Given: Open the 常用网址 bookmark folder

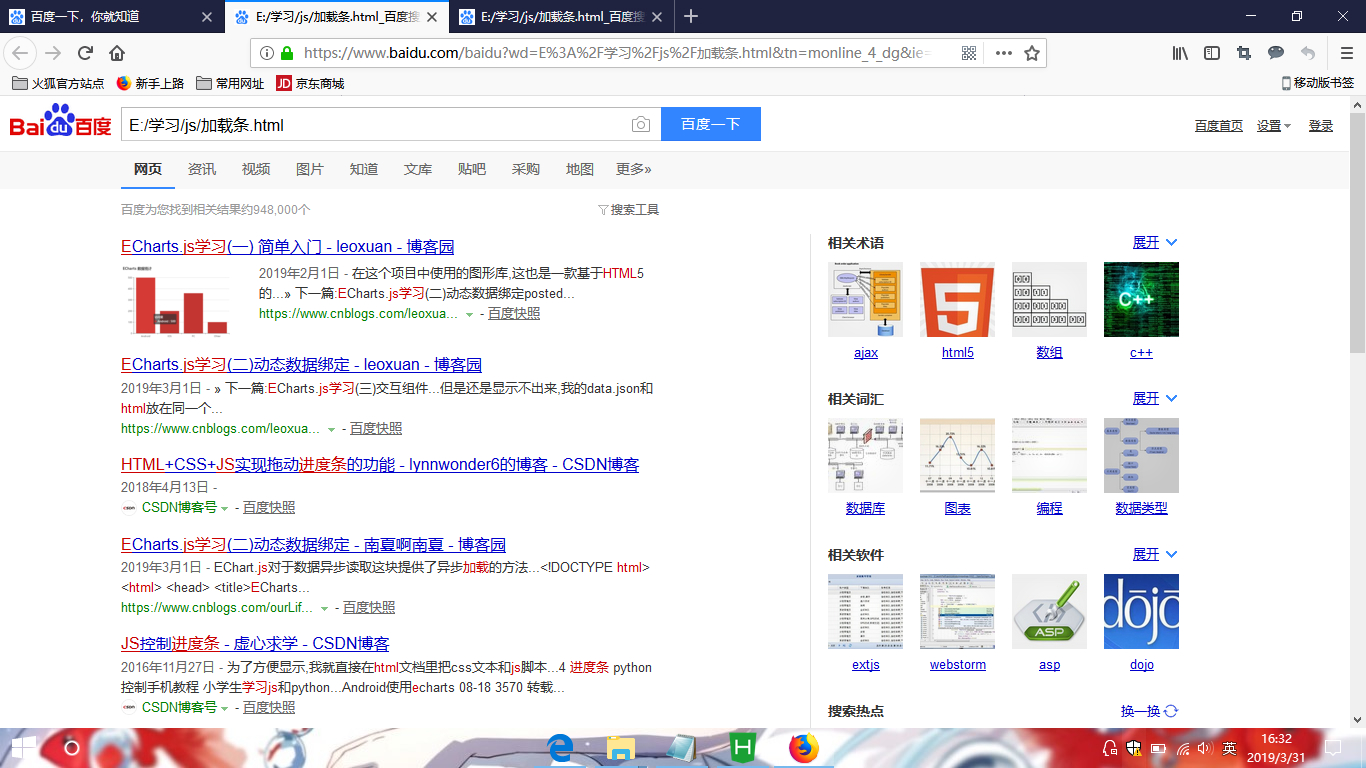Looking at the screenshot, I should (230, 83).
